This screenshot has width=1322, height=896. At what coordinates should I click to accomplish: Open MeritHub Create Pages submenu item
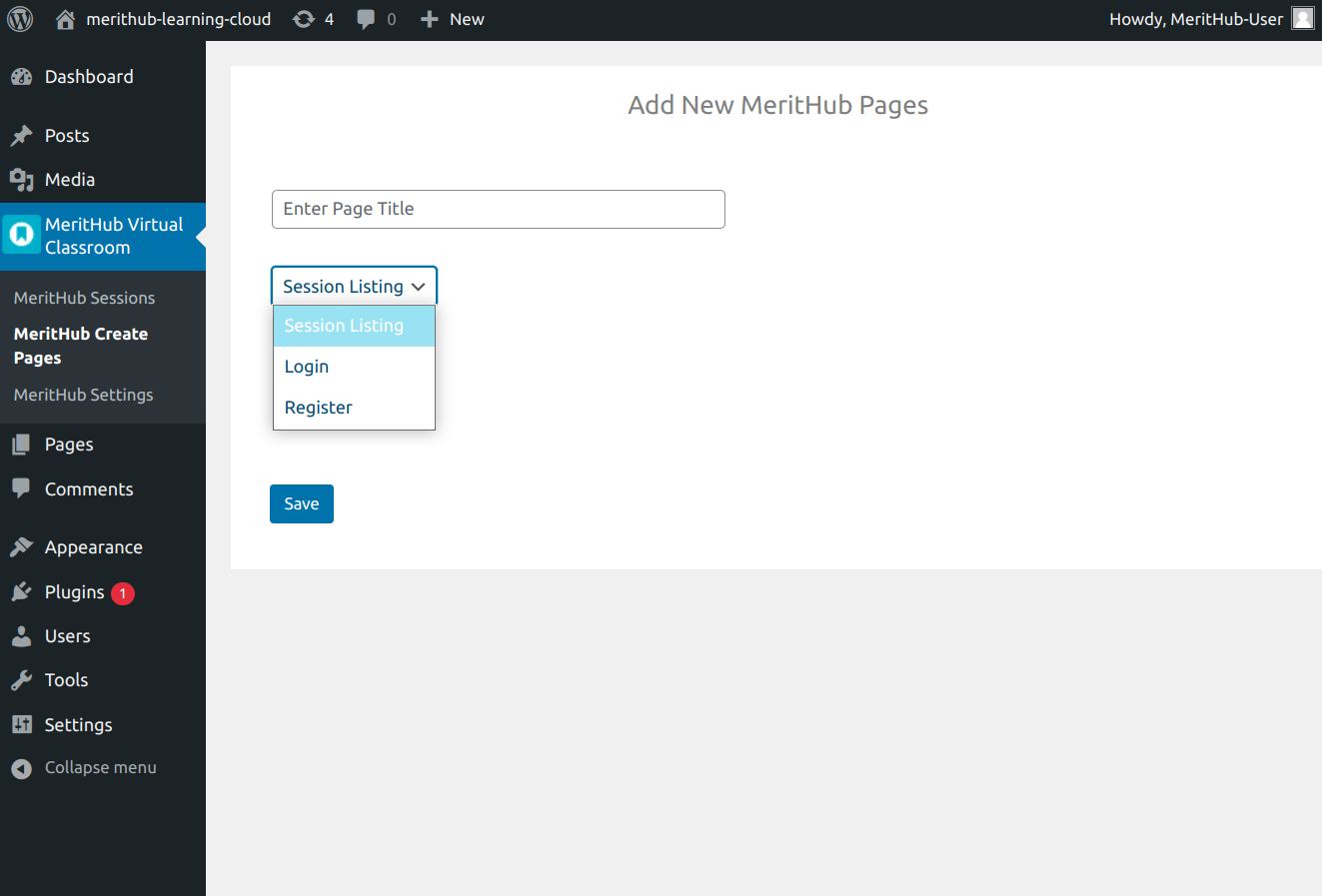(x=81, y=346)
